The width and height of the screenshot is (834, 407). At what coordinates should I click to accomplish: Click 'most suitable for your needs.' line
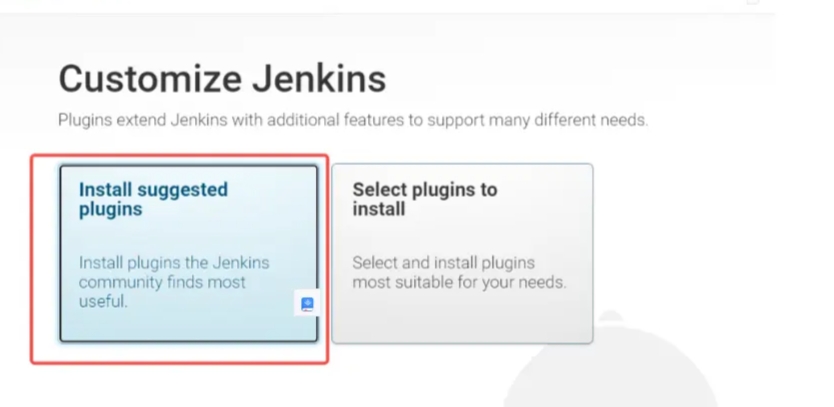459,283
